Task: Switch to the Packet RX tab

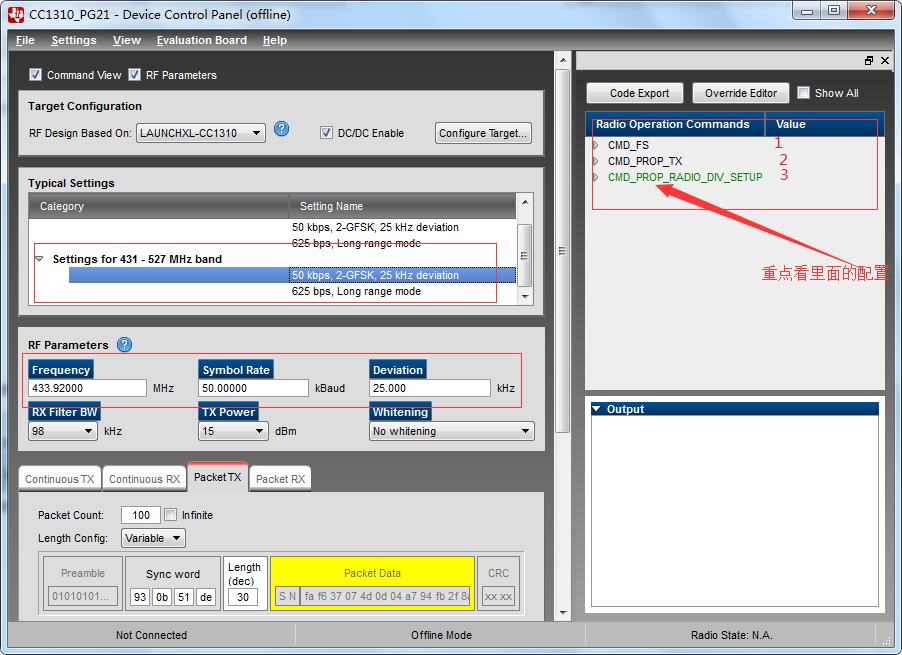Action: [280, 479]
